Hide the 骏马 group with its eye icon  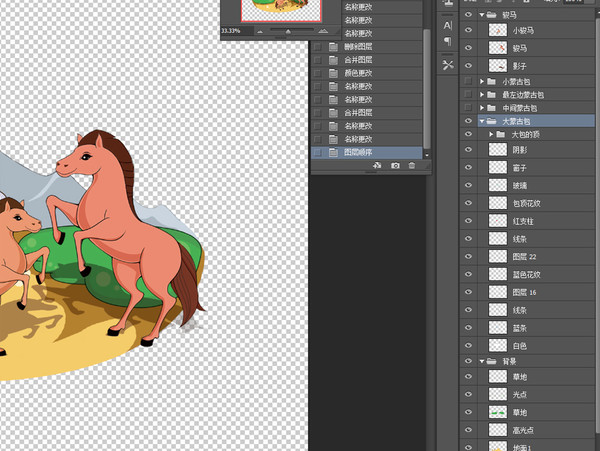click(468, 15)
